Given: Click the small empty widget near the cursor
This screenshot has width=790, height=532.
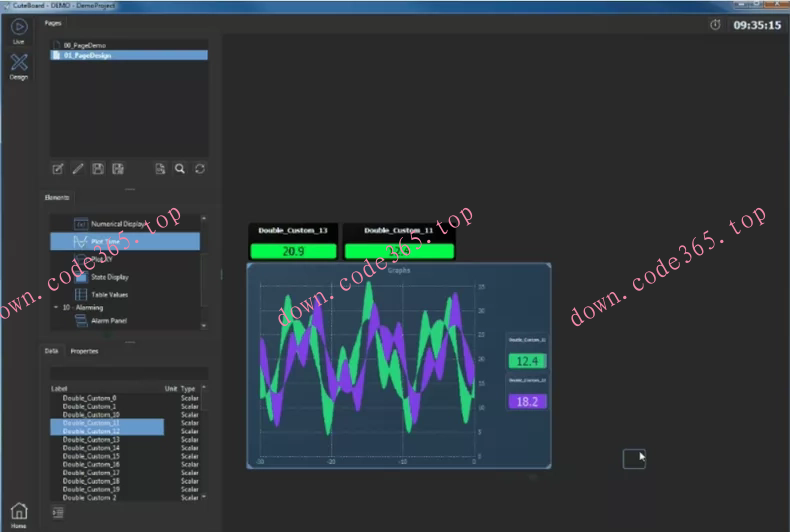Looking at the screenshot, I should [x=634, y=459].
